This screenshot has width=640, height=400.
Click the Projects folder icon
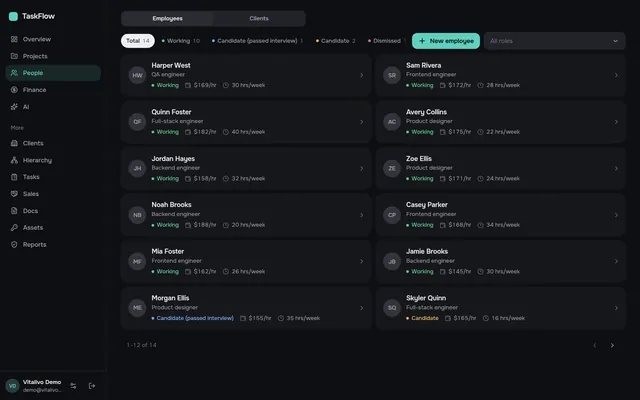[x=14, y=56]
